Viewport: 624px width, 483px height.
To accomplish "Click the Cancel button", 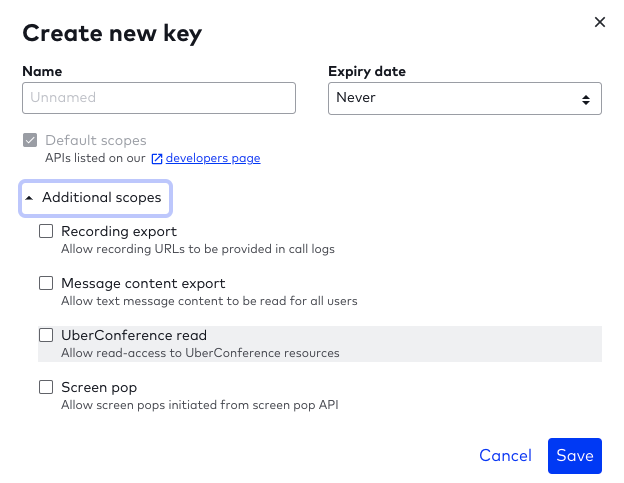I will 505,456.
